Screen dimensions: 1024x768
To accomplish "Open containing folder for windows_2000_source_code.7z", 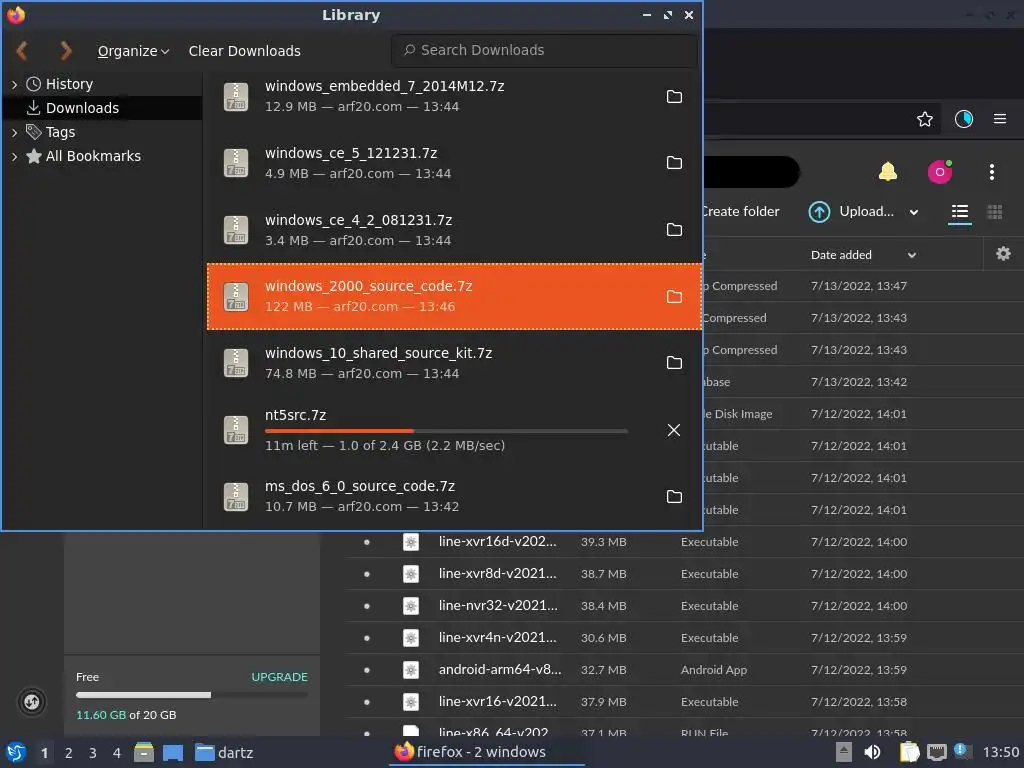I will [674, 297].
